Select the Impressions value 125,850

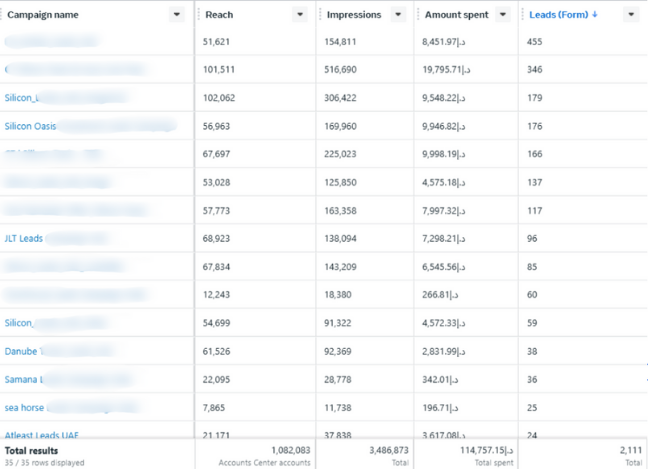(x=340, y=182)
